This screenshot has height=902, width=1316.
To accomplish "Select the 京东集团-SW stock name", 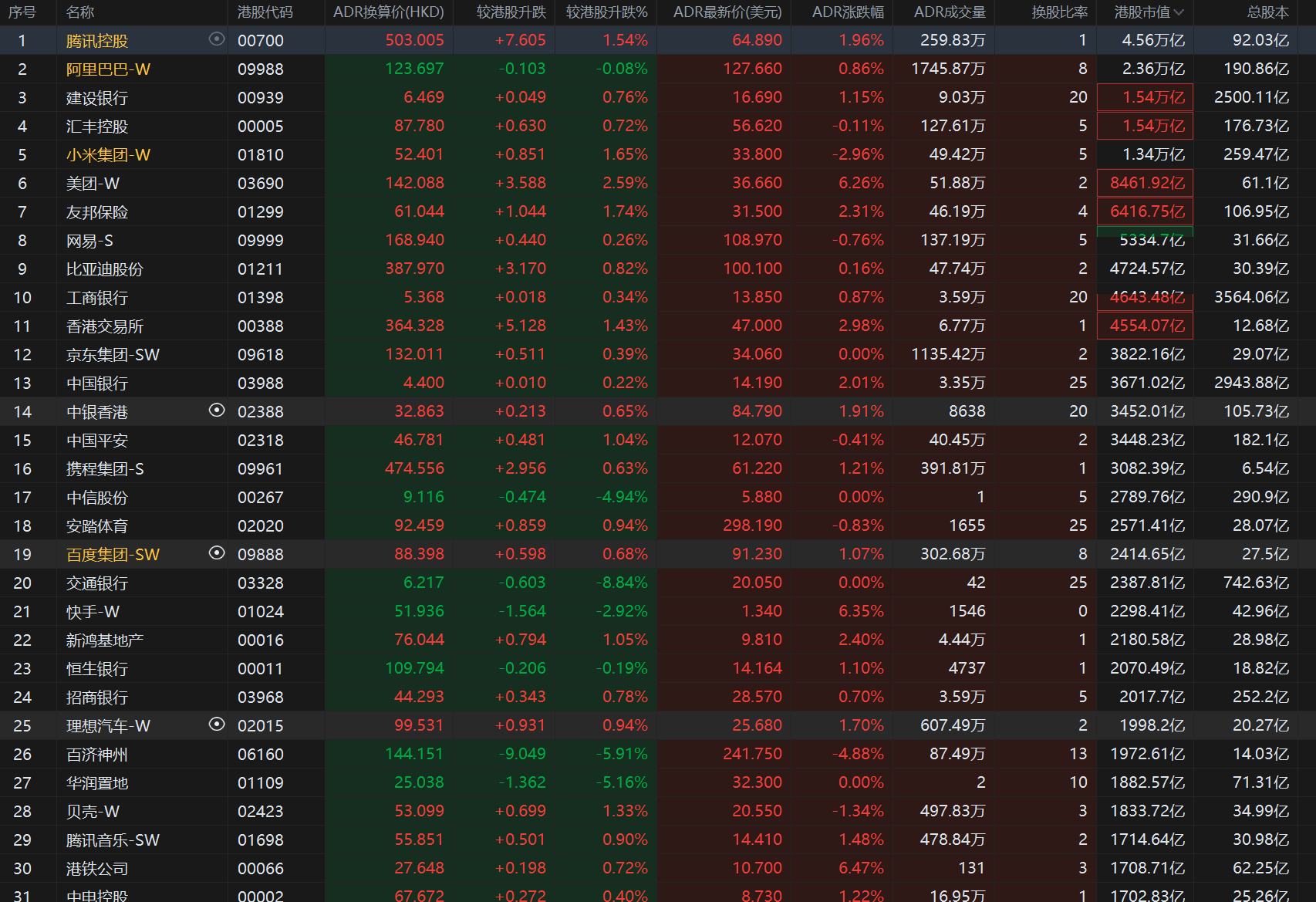I will (x=113, y=354).
